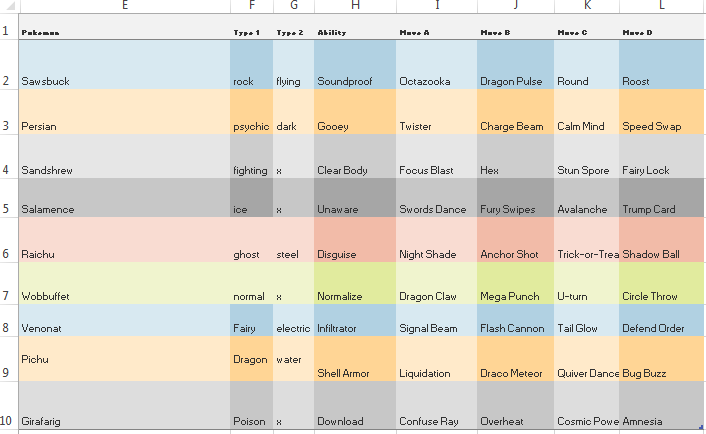Select the Gooey ability cell
Viewport: 706px width, 434px height.
click(355, 112)
